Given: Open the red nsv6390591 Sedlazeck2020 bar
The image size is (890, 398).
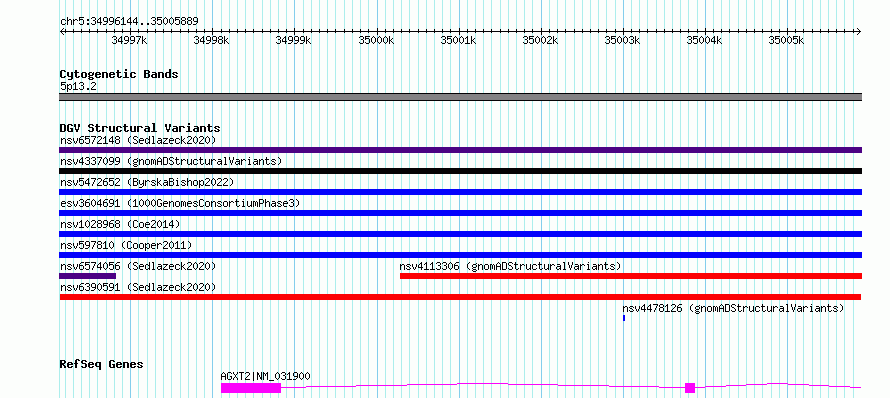Looking at the screenshot, I should point(460,297).
